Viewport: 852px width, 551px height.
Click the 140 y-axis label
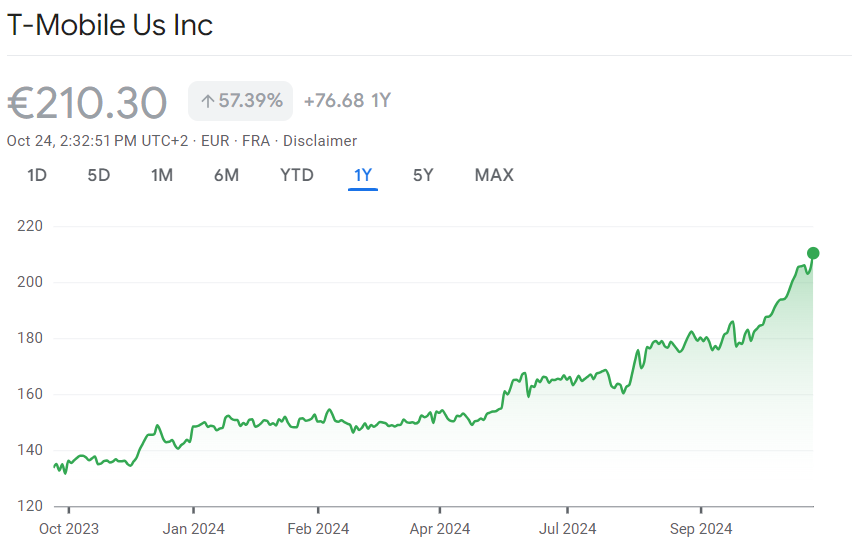coord(30,450)
